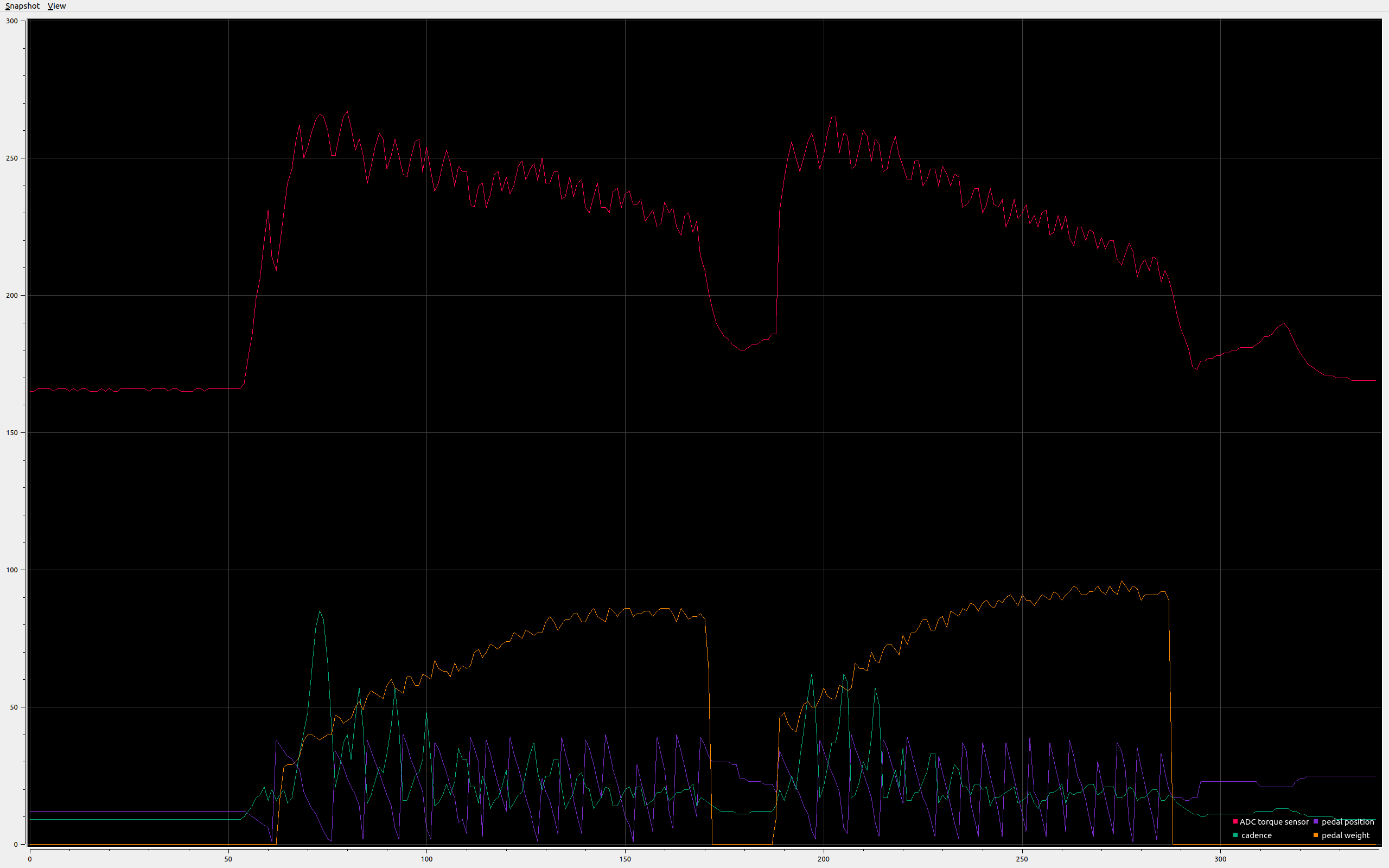Click the 200 label on the Y axis

coord(11,296)
